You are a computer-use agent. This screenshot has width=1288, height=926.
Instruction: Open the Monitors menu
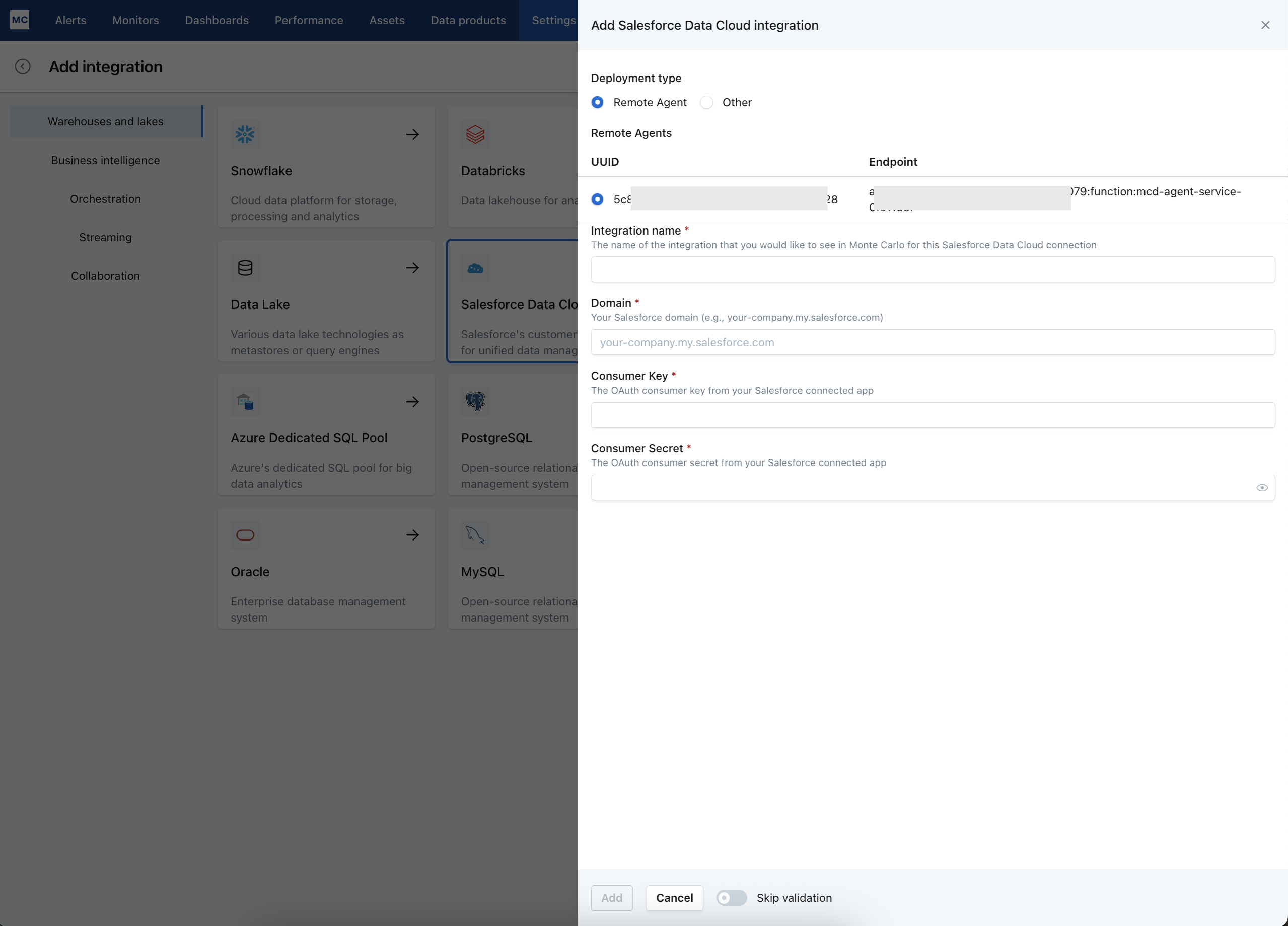136,21
